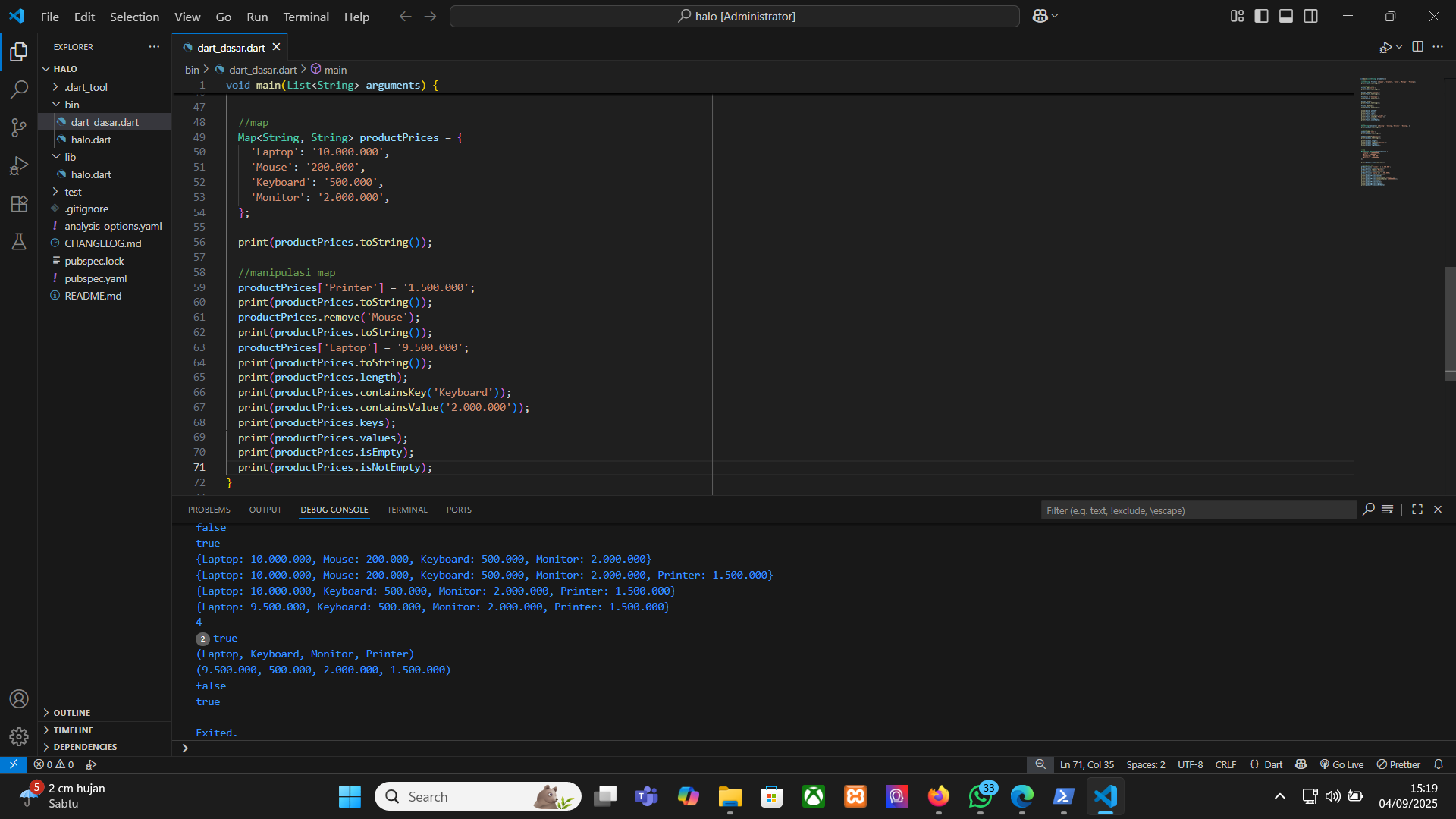
Task: Click the debug console filter input
Action: click(x=1198, y=510)
